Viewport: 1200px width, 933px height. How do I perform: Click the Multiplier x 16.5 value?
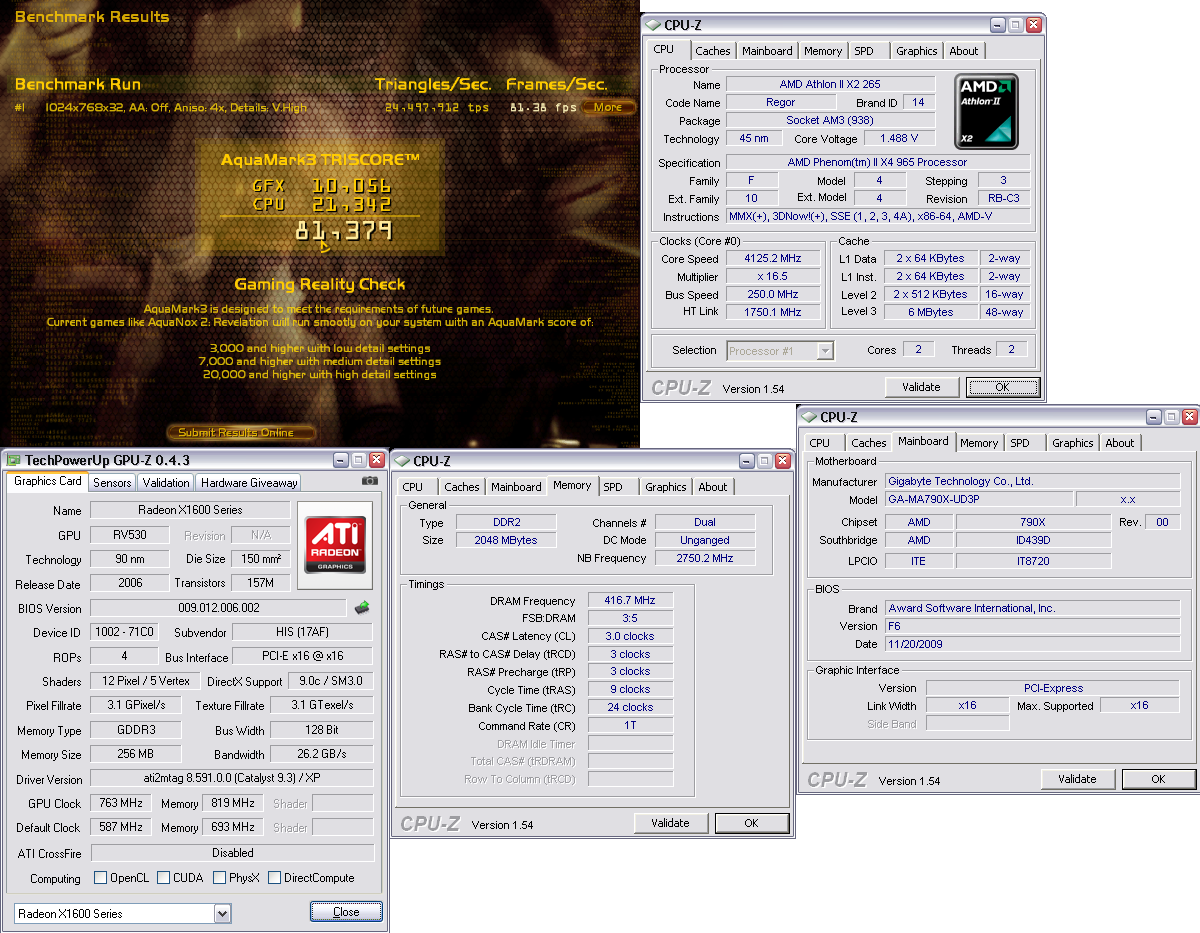(773, 277)
